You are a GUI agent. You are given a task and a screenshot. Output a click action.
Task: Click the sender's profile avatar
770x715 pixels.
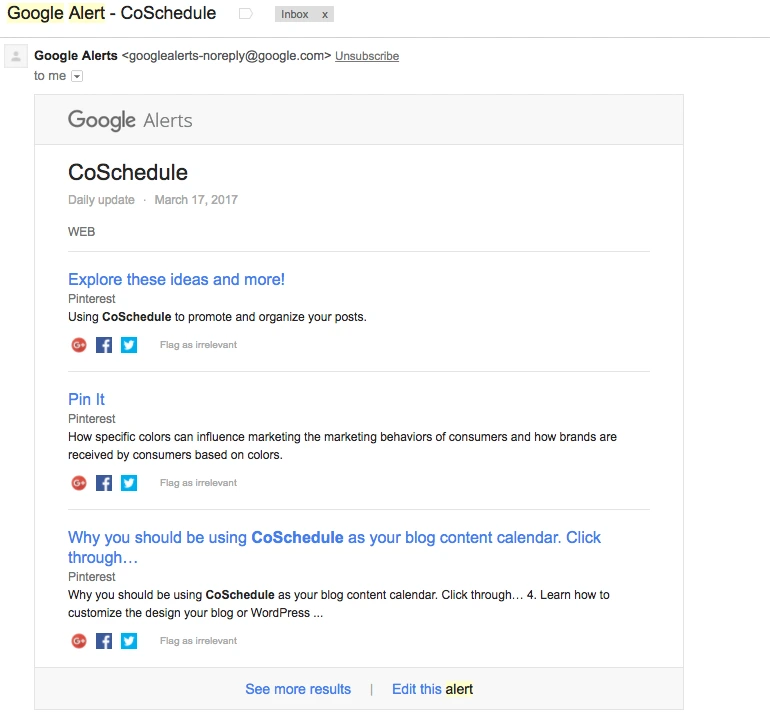click(x=16, y=57)
